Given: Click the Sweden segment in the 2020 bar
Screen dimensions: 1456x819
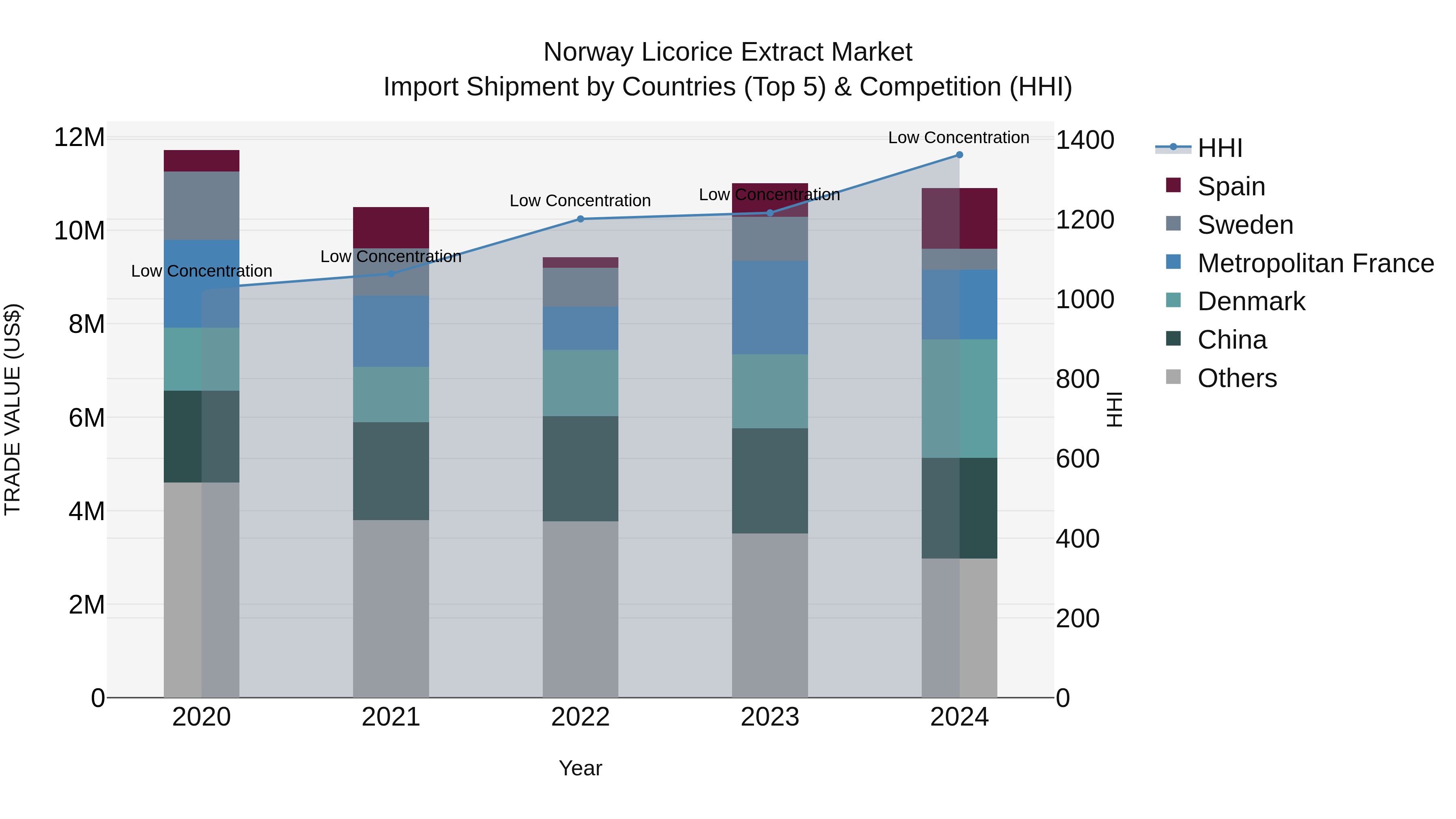Looking at the screenshot, I should coord(201,206).
